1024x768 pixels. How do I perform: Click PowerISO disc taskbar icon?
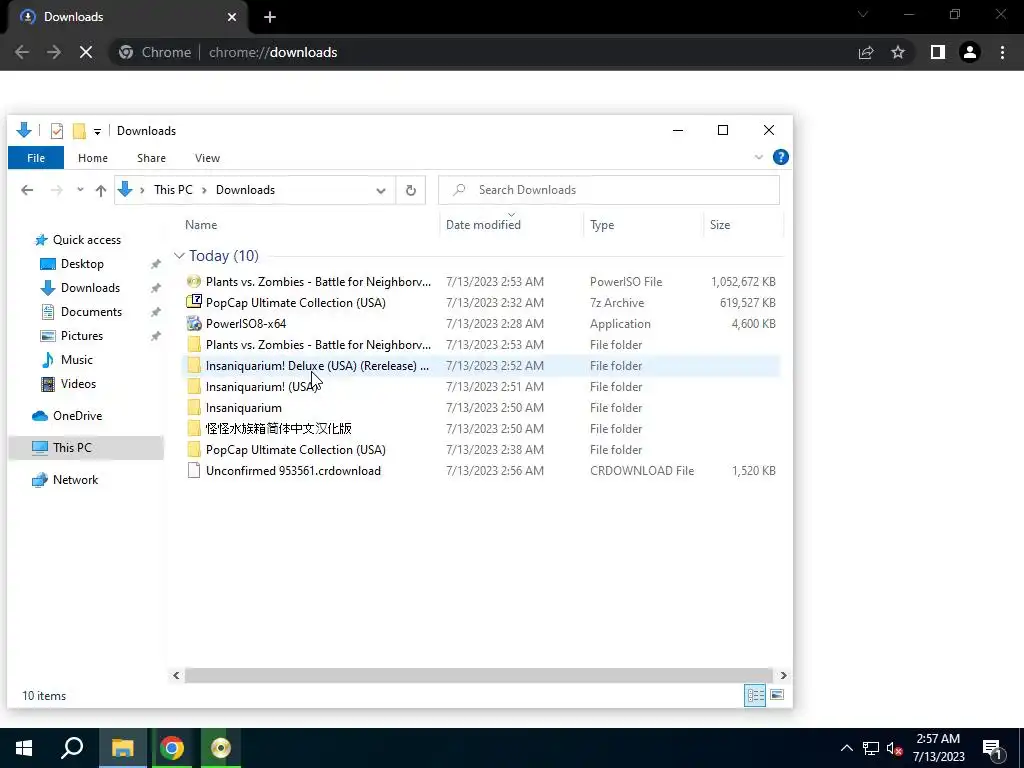(x=221, y=748)
